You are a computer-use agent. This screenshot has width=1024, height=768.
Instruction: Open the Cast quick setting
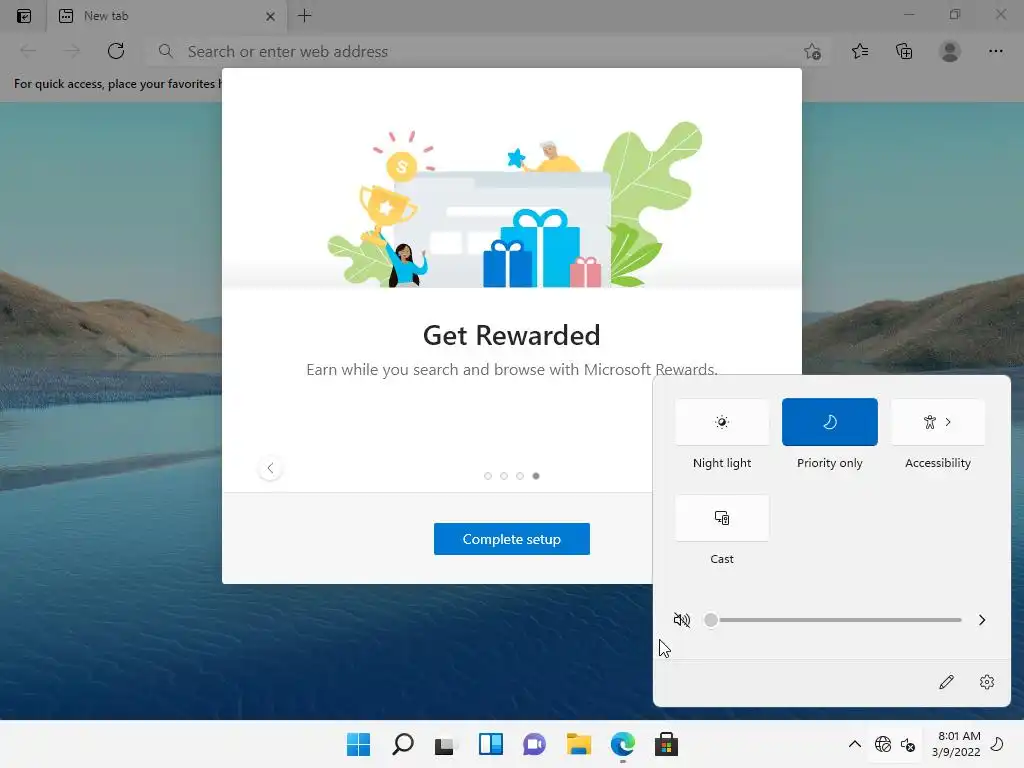click(x=722, y=518)
